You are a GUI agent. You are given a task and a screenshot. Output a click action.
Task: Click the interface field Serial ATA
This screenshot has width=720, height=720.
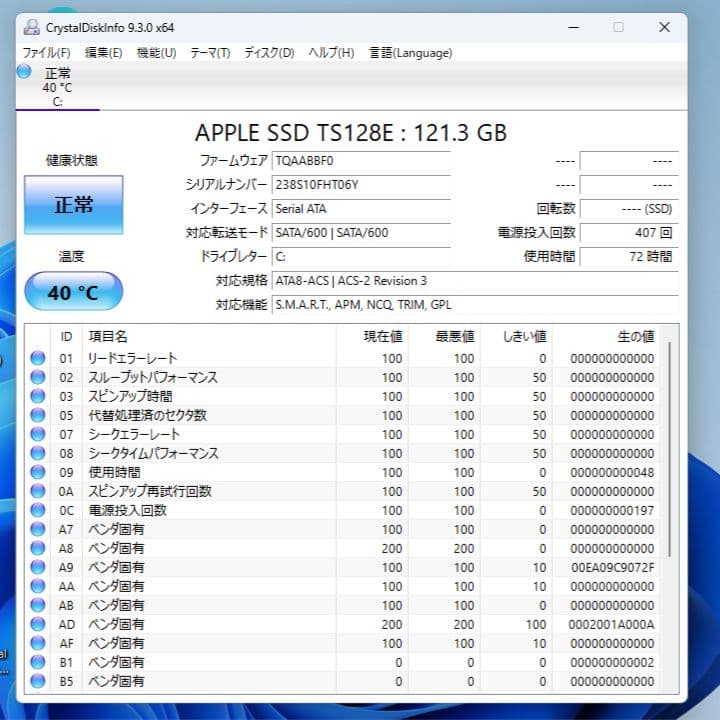[x=361, y=208]
